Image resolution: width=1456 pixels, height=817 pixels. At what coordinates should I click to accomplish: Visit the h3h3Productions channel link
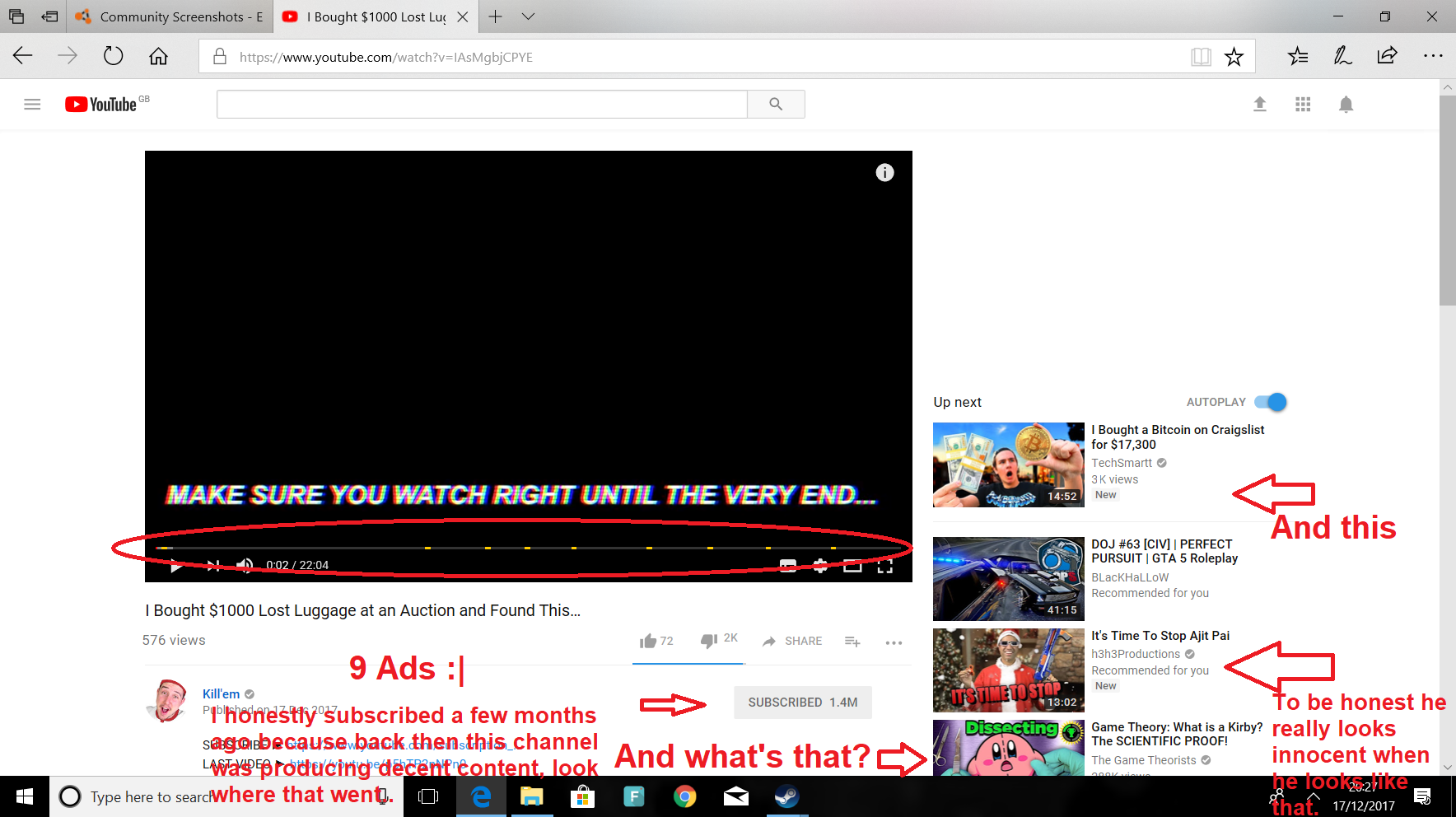click(x=1136, y=654)
